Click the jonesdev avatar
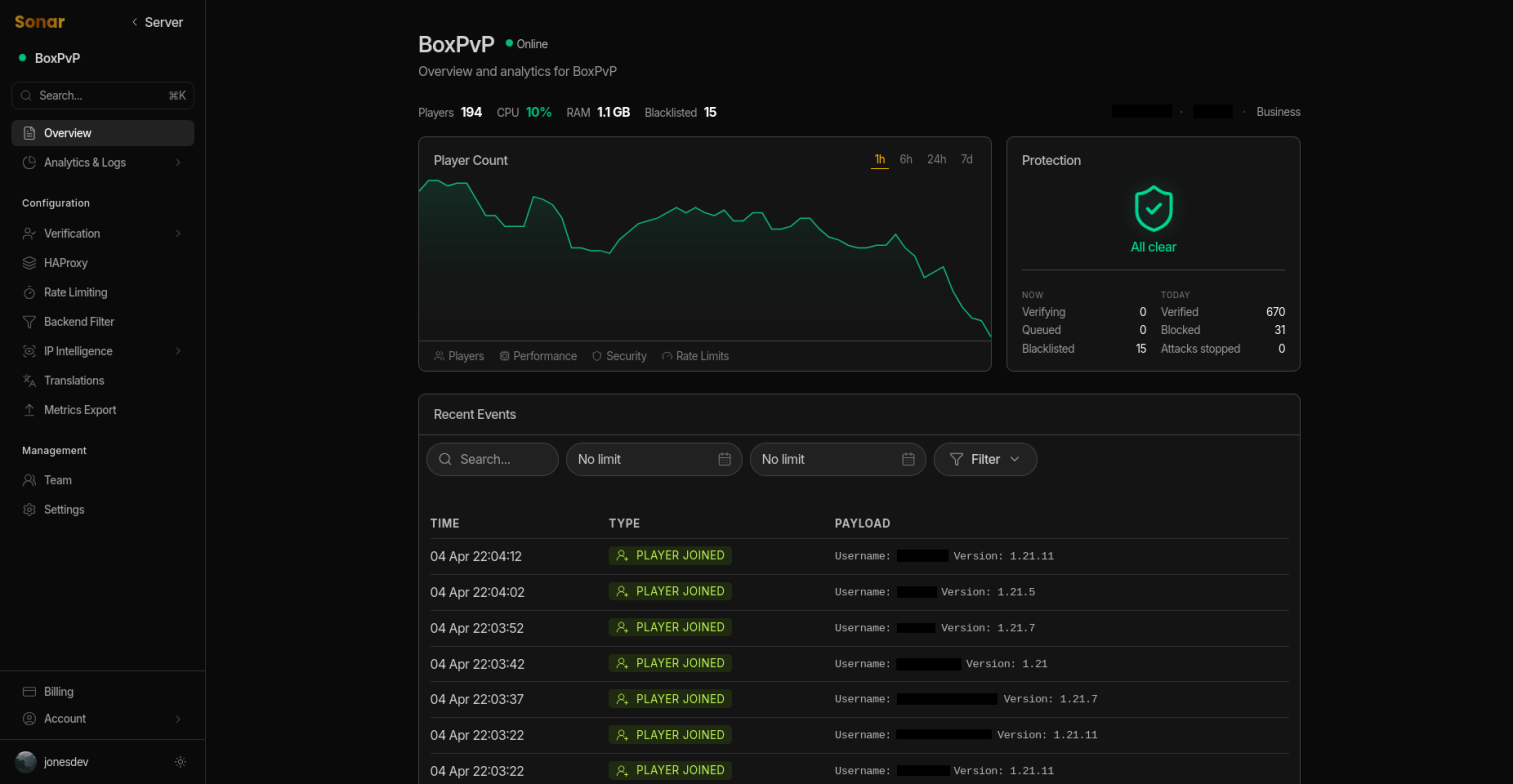 [x=26, y=762]
